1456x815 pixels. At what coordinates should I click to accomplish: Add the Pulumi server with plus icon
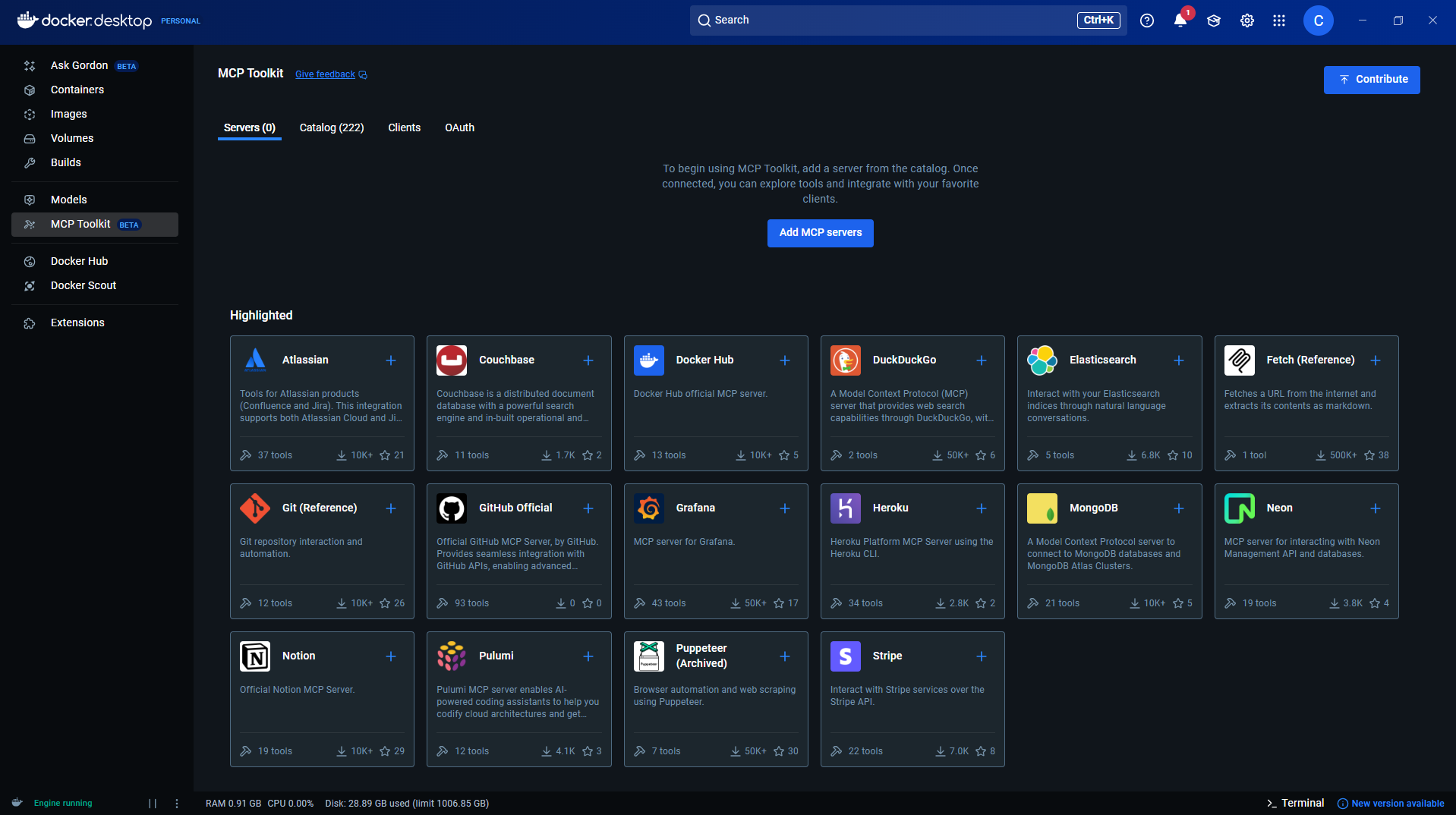coord(588,656)
